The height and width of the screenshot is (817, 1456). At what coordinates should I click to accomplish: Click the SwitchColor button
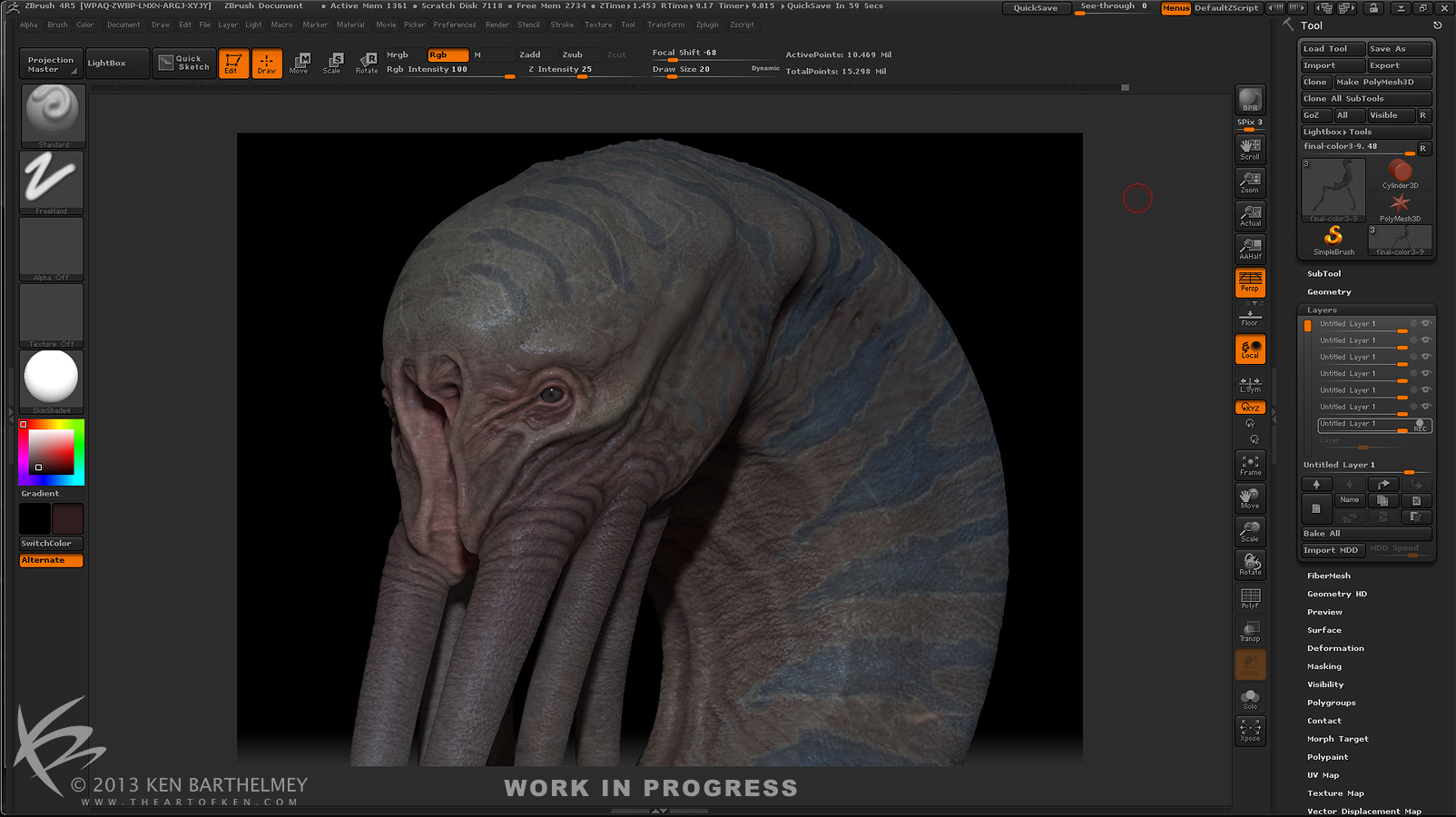tap(52, 543)
